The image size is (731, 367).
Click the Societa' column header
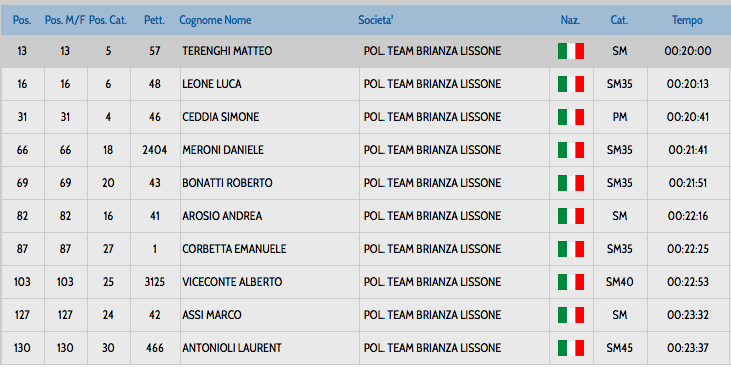376,20
